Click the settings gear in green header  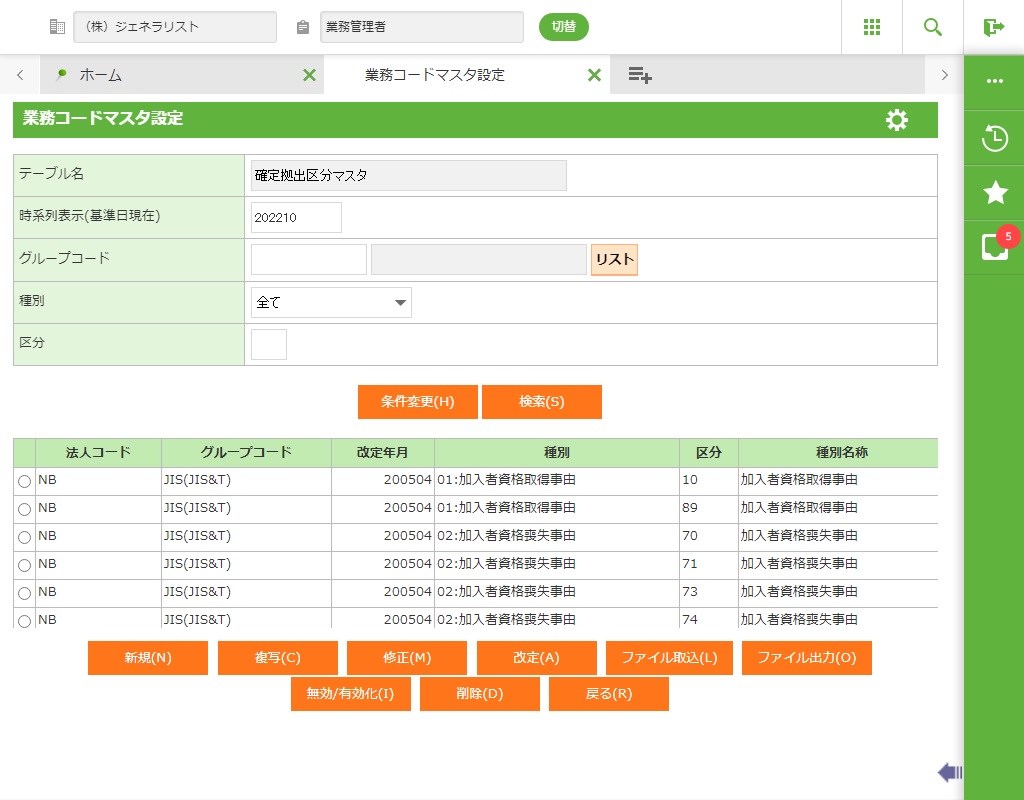(x=897, y=120)
